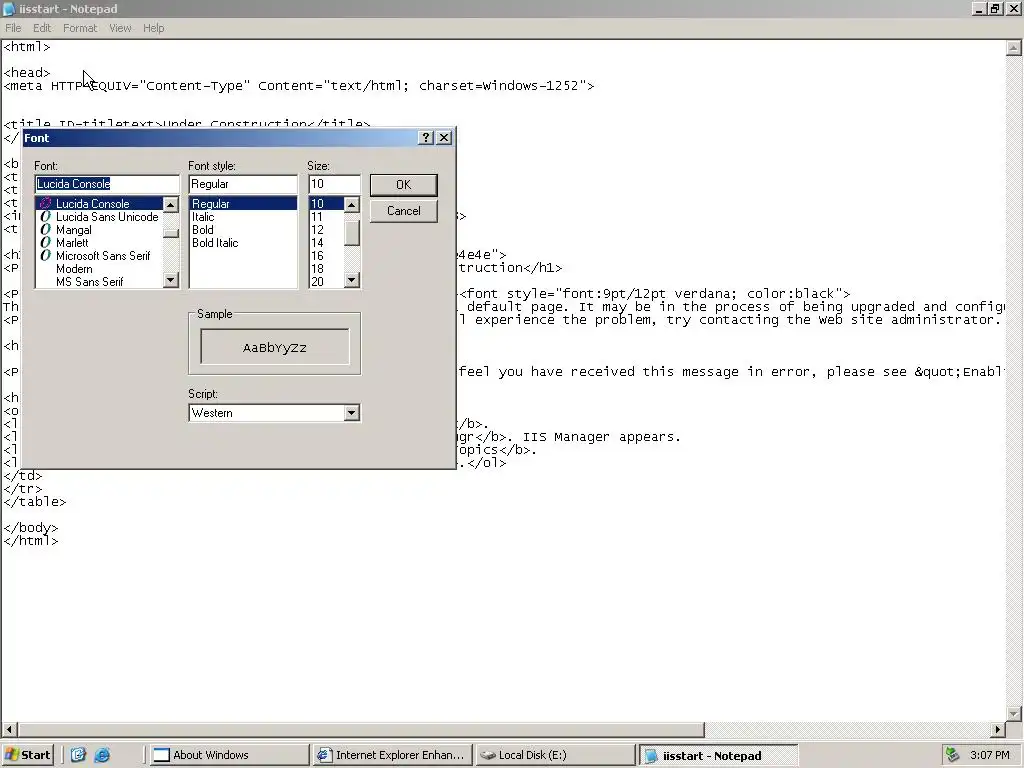Select MS Sans Serif font
The width and height of the screenshot is (1024, 768).
tap(99, 282)
